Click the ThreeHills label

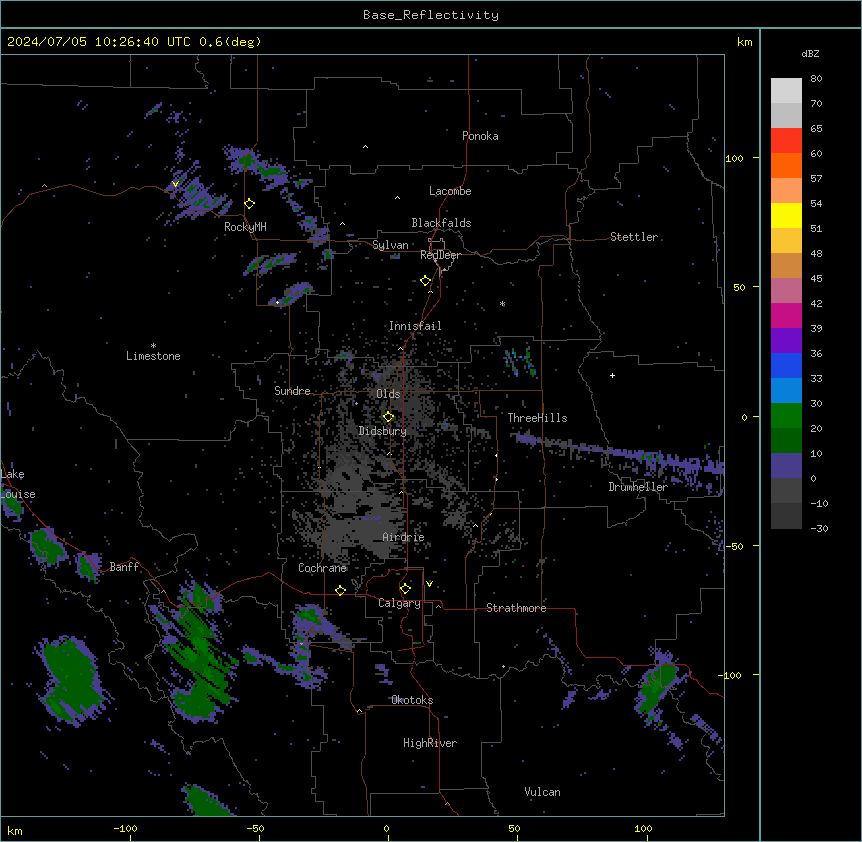pyautogui.click(x=537, y=418)
